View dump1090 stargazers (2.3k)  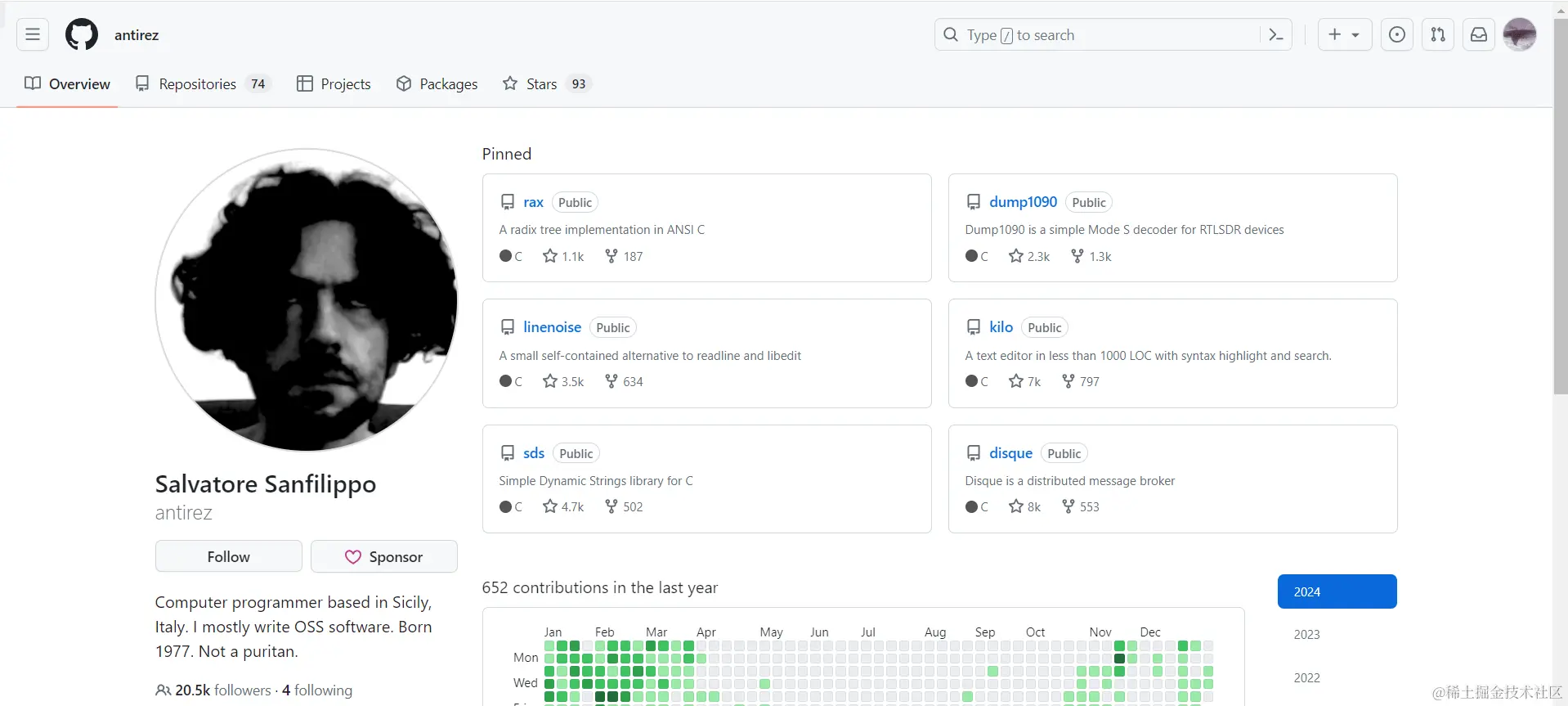1029,256
